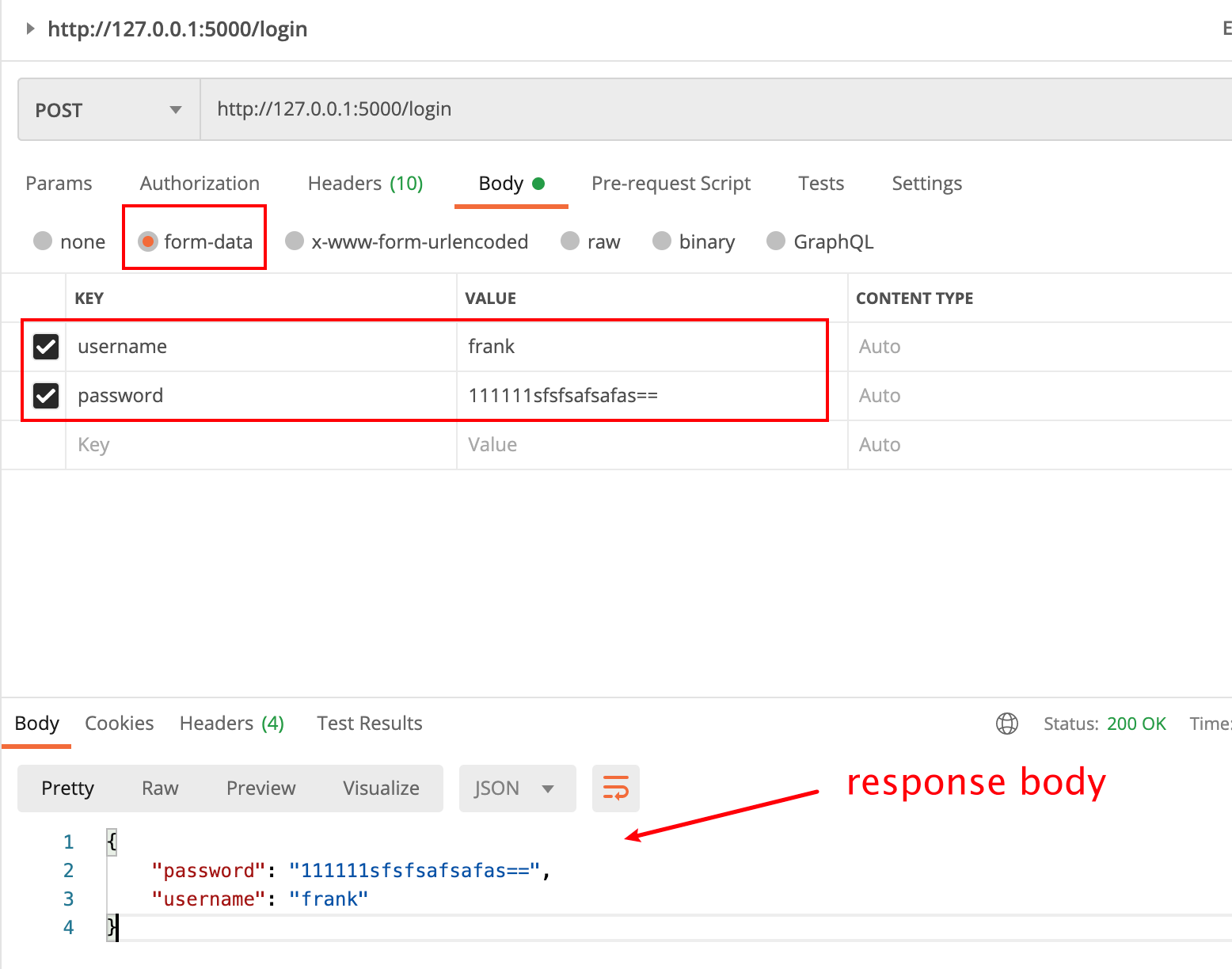Image resolution: width=1232 pixels, height=969 pixels.
Task: Click the request URL input field
Action: coord(716,109)
